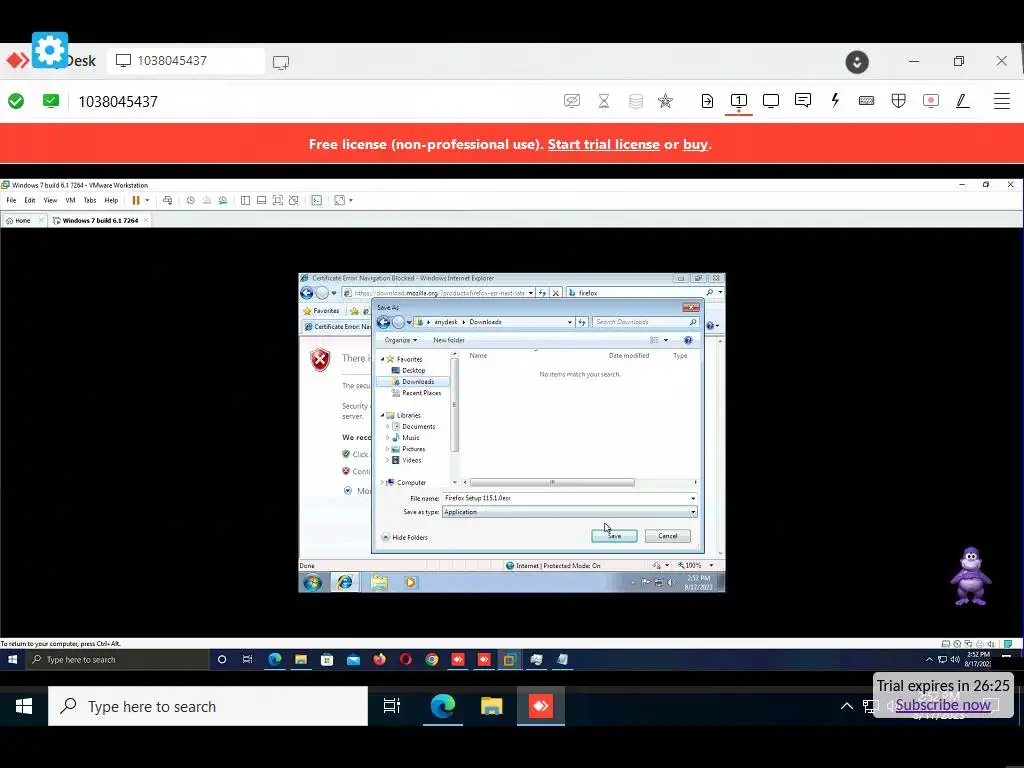Screen dimensions: 1024x768
Task: Click the AnyDesk actions lightning icon
Action: tap(835, 101)
